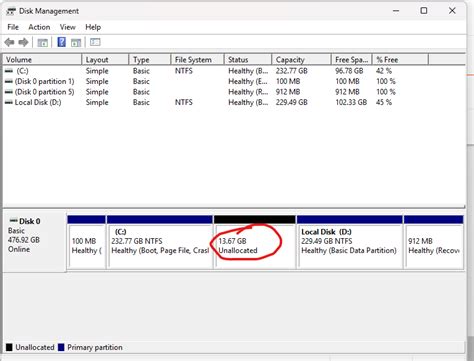
Task: Click the 45 % free cell
Action: click(x=384, y=102)
